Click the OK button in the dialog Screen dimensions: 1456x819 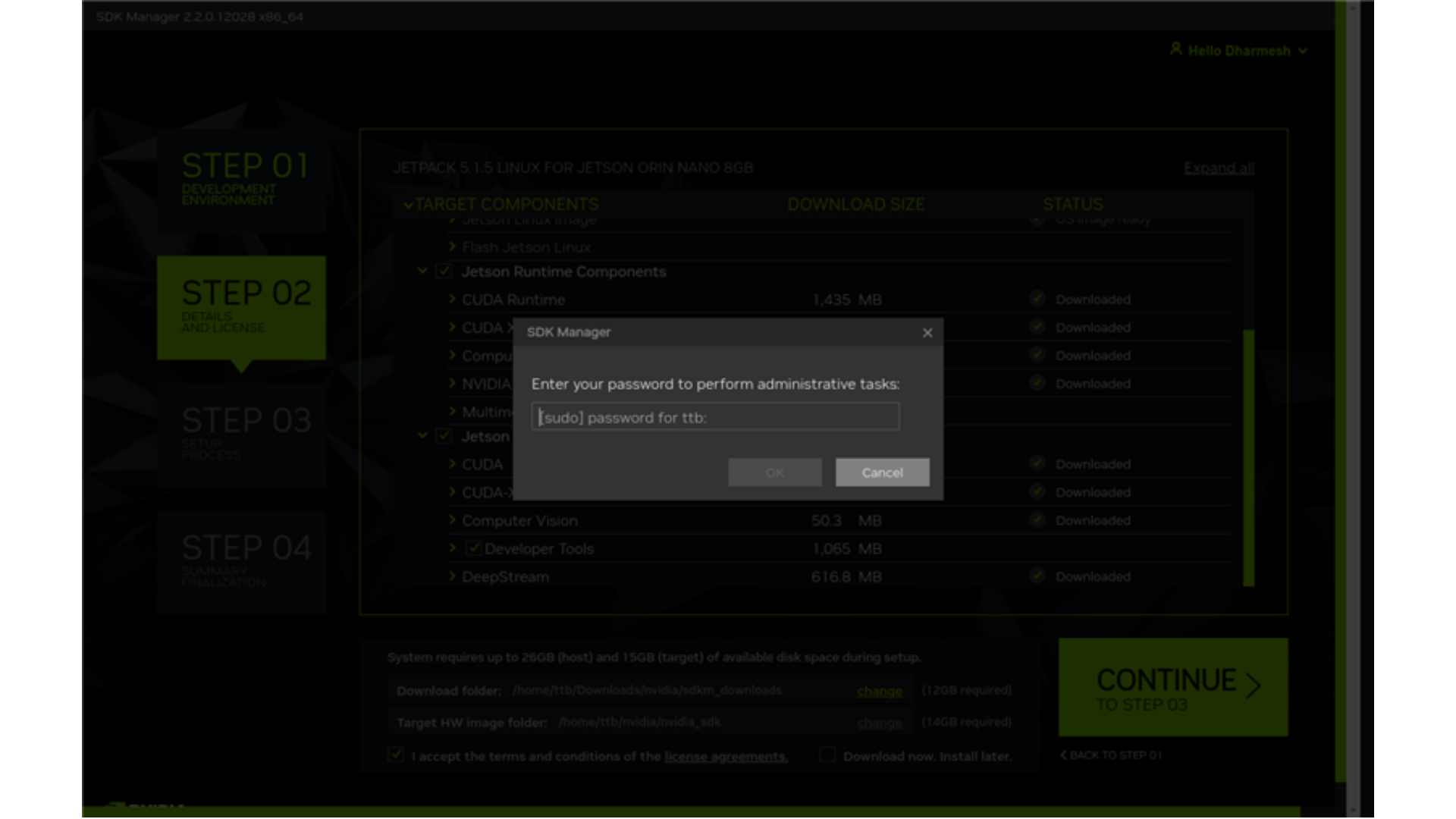(x=774, y=472)
